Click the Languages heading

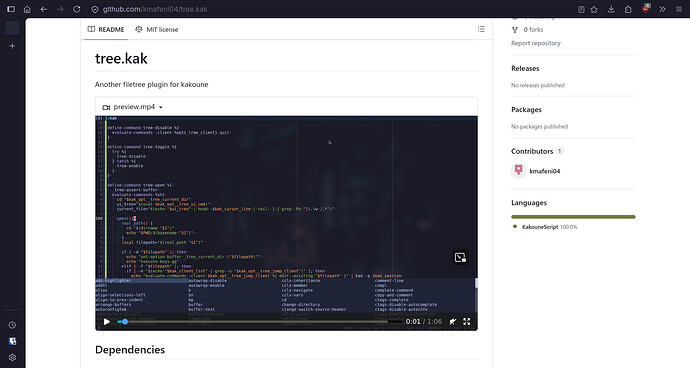(x=529, y=203)
